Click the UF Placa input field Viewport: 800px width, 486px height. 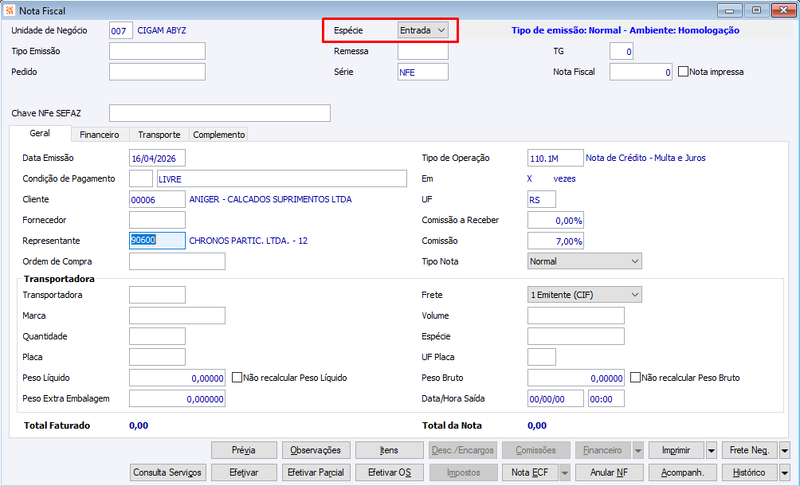541,357
